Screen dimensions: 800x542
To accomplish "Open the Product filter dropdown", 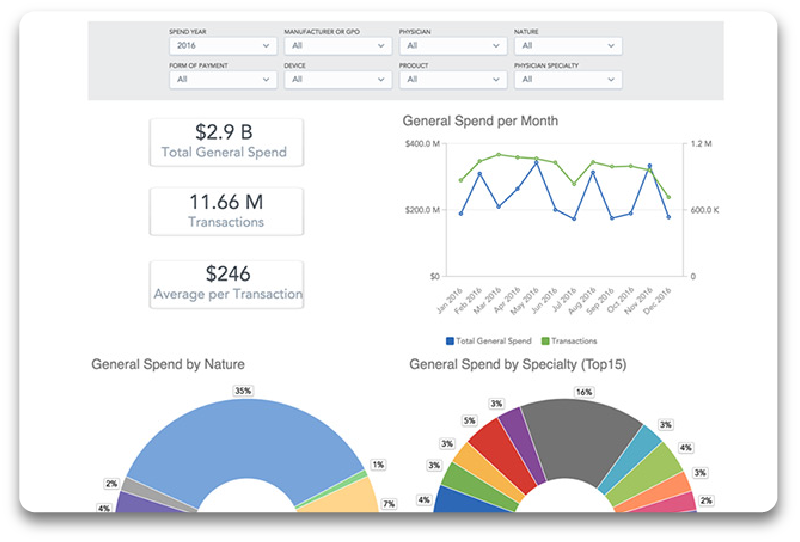I will pyautogui.click(x=453, y=79).
